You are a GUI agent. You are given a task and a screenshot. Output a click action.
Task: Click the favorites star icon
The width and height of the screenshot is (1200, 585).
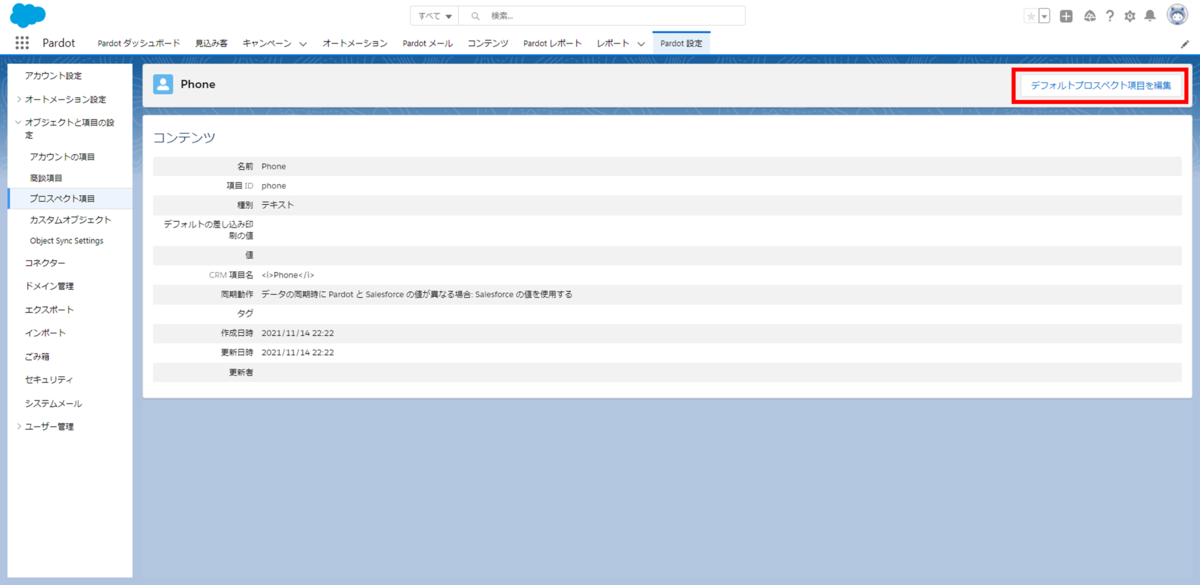pos(1031,16)
